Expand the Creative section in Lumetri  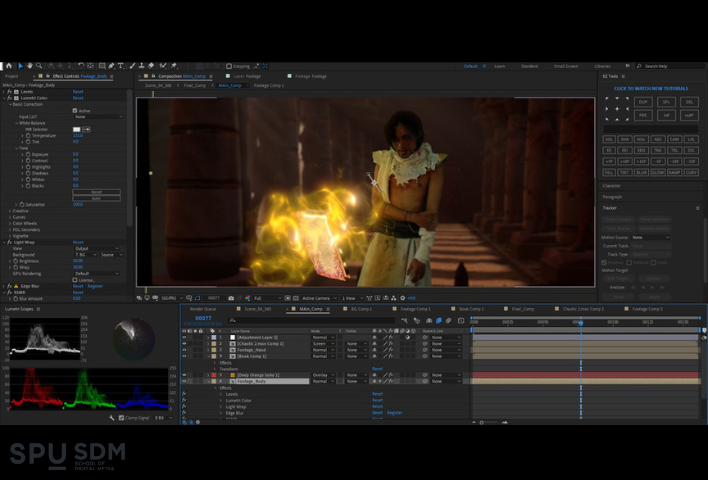tap(10, 211)
